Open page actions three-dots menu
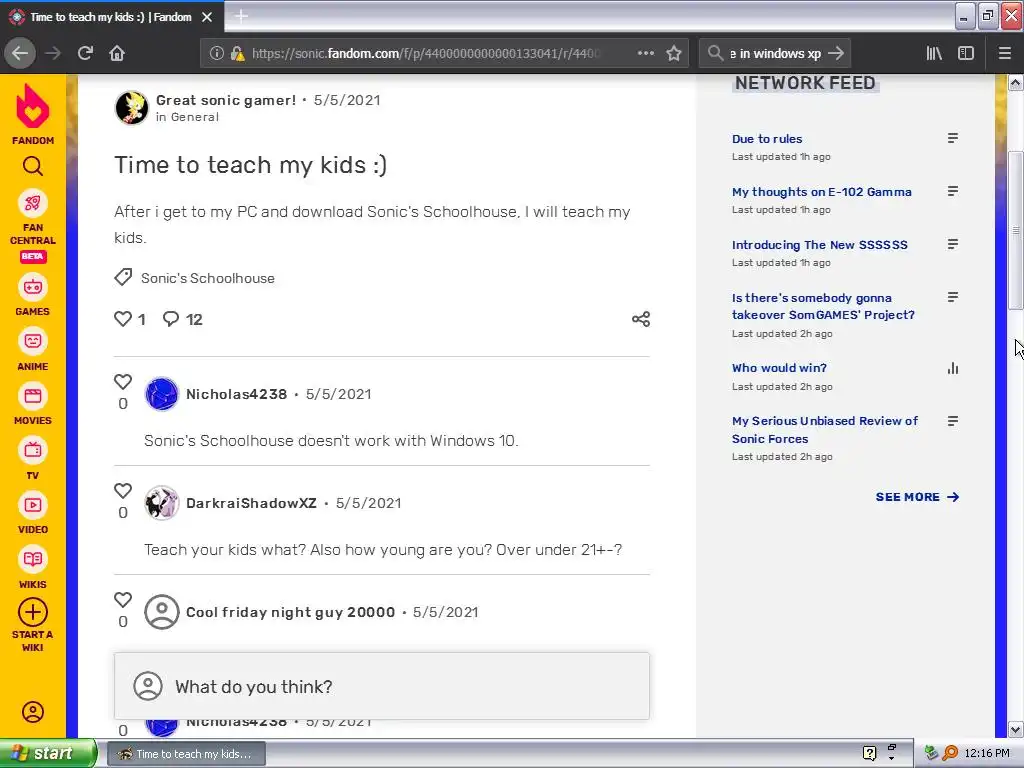Image resolution: width=1024 pixels, height=768 pixels. click(645, 53)
